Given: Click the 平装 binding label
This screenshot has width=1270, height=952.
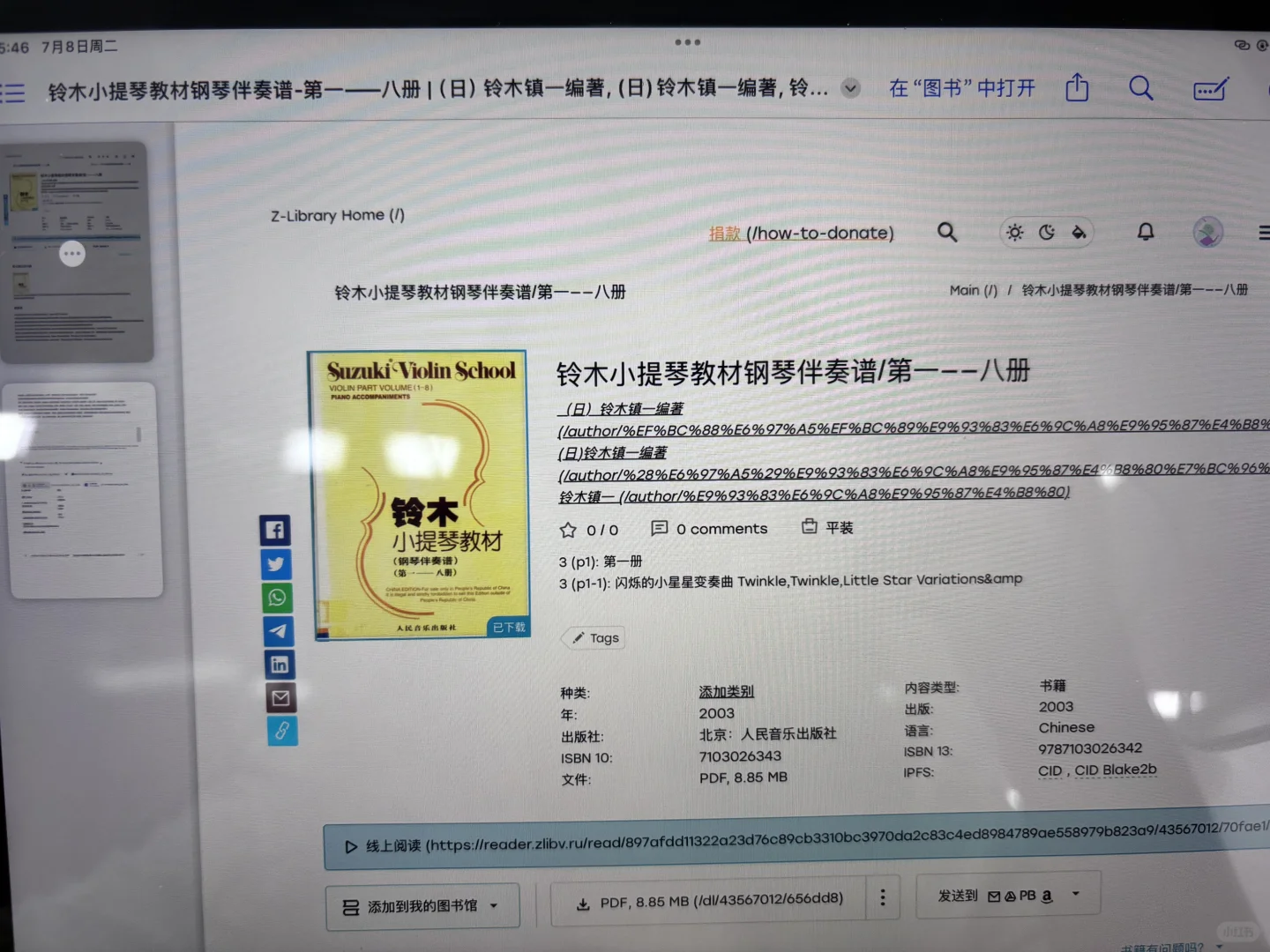Looking at the screenshot, I should click(x=827, y=527).
